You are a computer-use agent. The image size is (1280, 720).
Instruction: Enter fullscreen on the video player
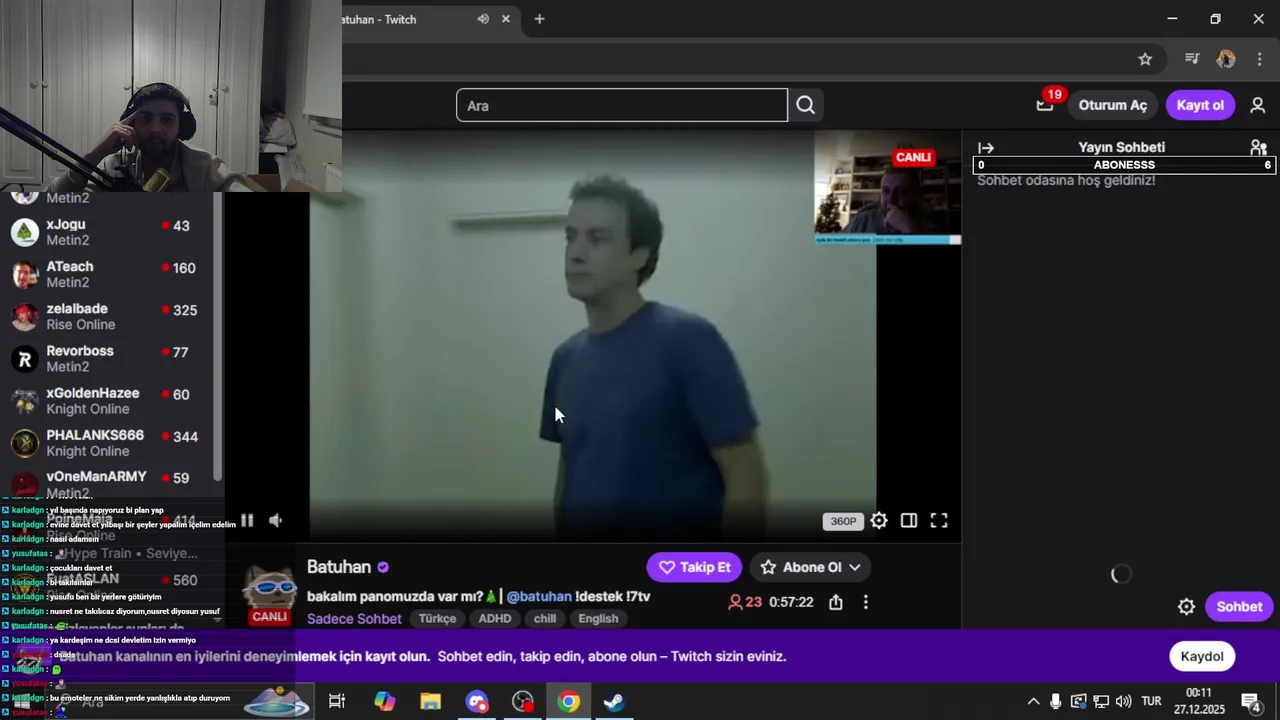pyautogui.click(x=939, y=520)
